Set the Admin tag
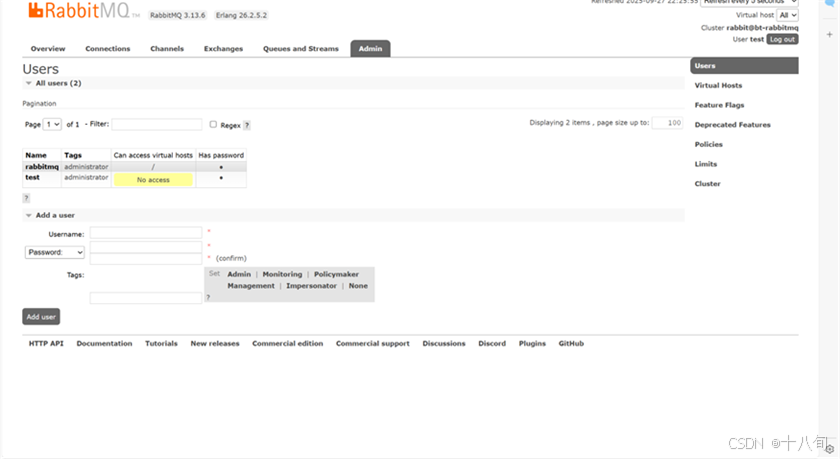 [x=239, y=274]
